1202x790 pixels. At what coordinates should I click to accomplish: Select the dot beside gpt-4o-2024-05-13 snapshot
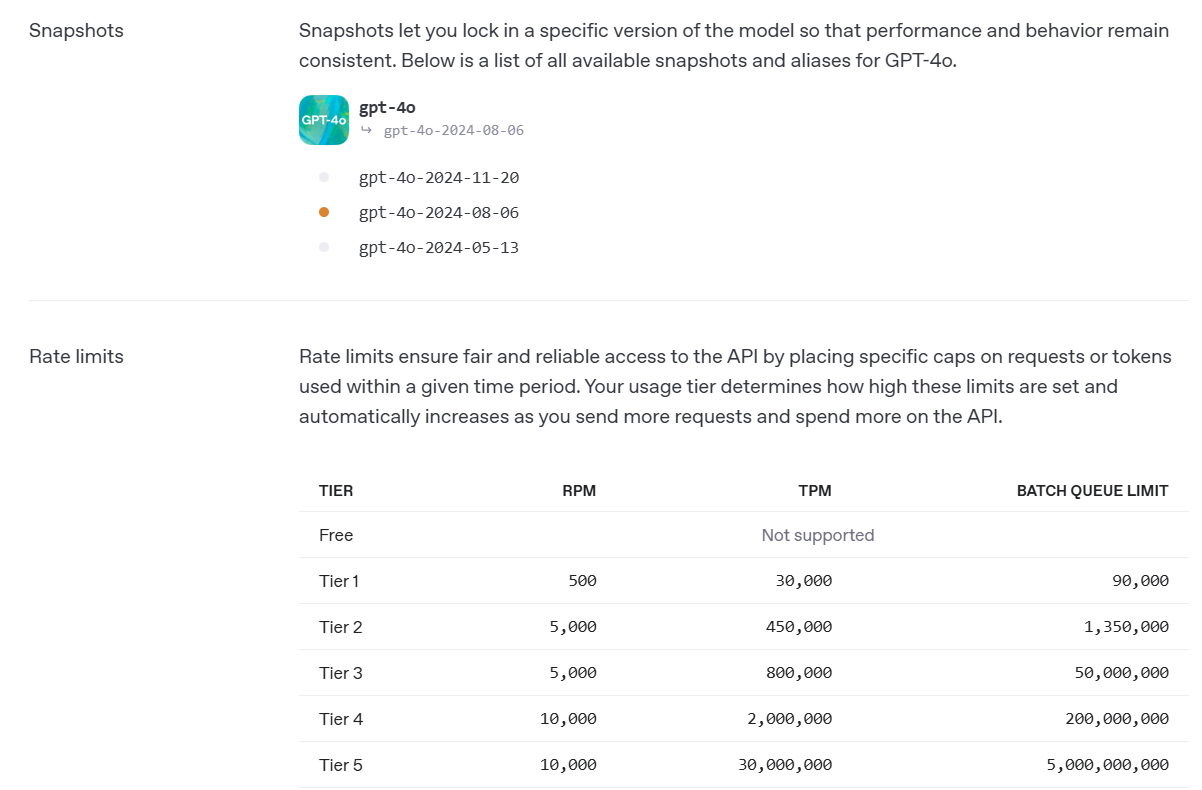click(x=324, y=247)
